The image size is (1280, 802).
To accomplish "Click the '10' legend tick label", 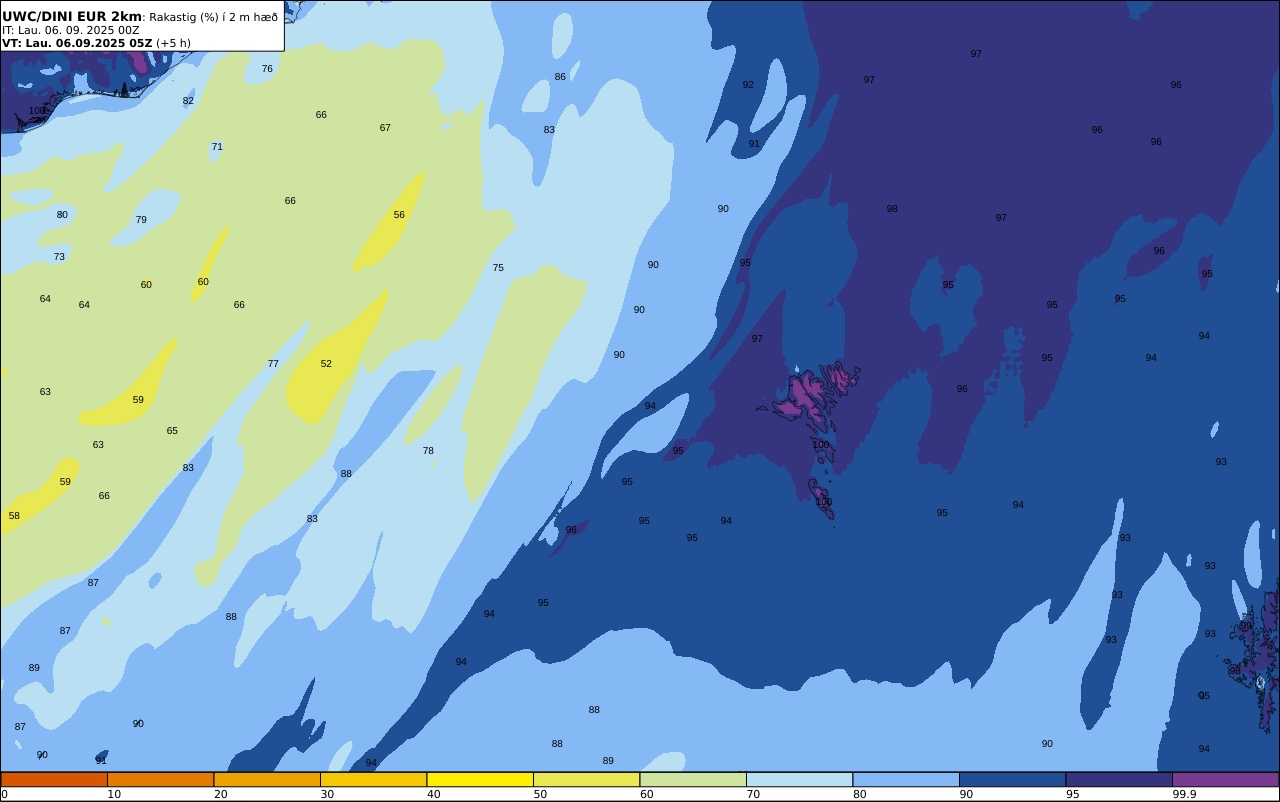I will click(114, 794).
